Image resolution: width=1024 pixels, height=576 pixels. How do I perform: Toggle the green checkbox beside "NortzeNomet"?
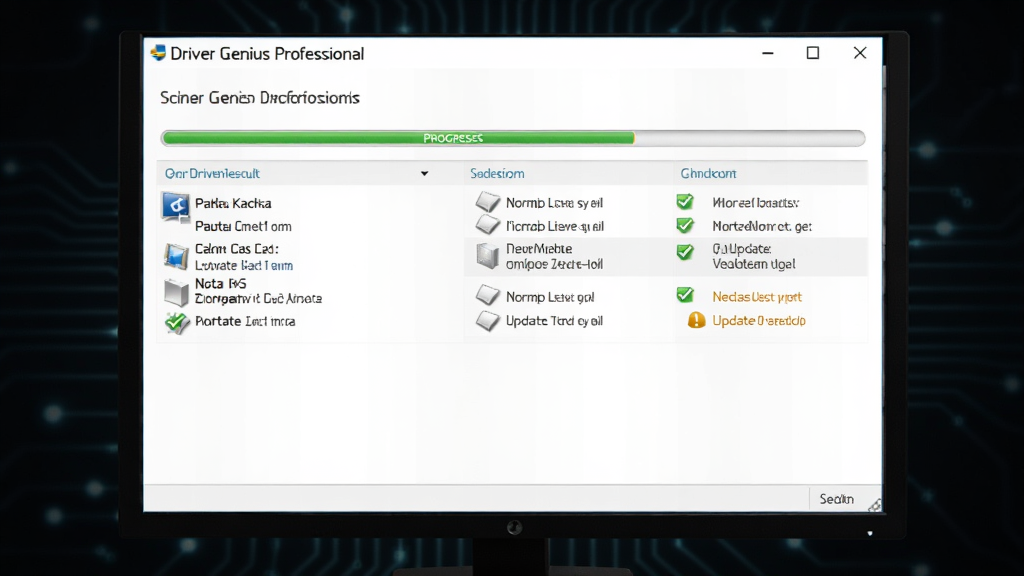point(685,226)
